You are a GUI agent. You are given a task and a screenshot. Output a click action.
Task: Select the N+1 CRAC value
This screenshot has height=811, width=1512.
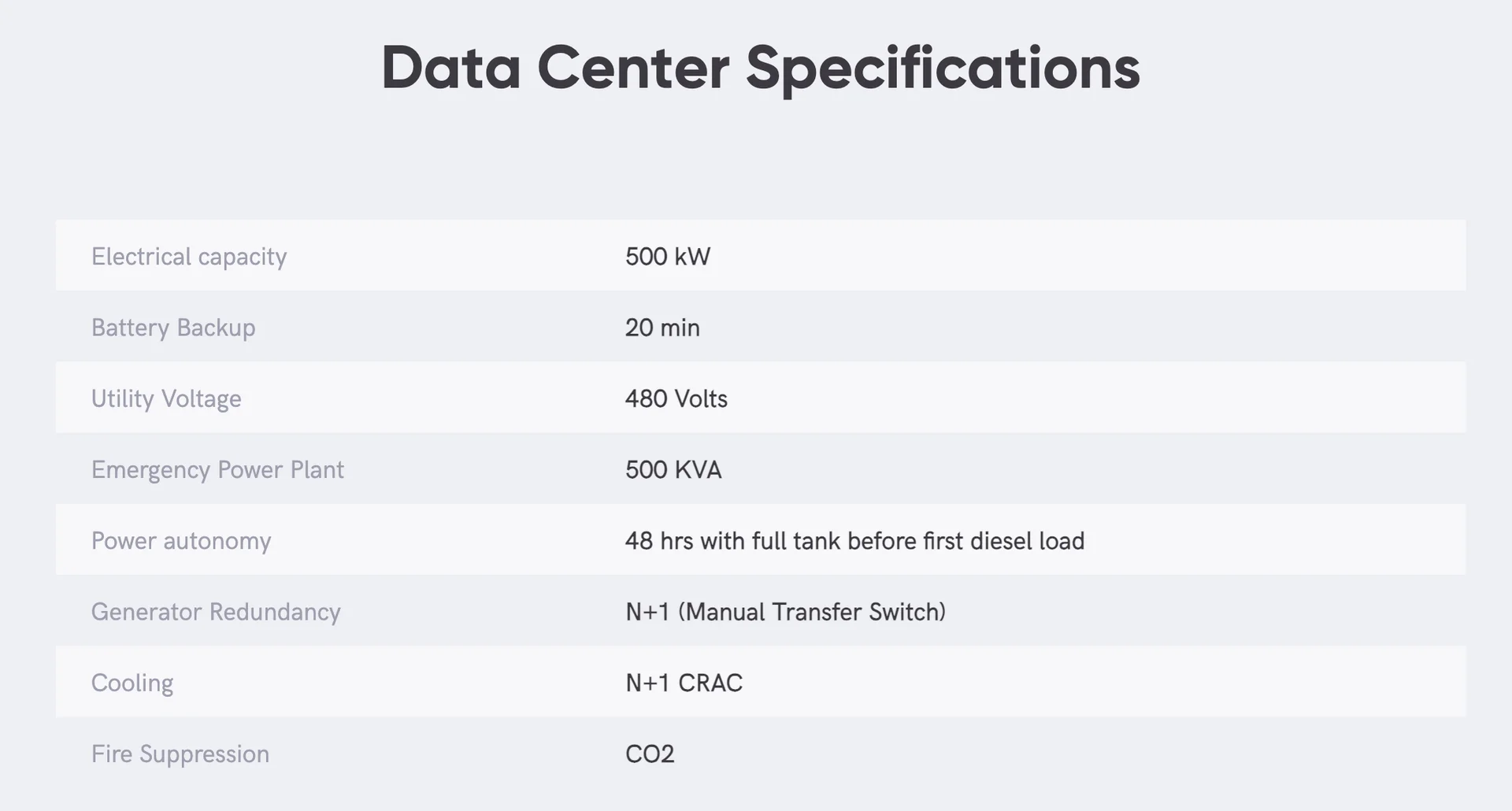tap(684, 683)
